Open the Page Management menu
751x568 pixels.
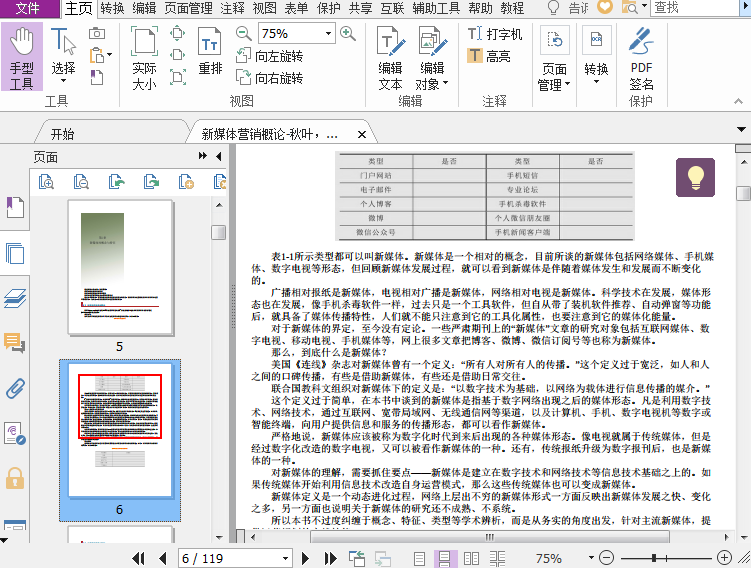554,58
